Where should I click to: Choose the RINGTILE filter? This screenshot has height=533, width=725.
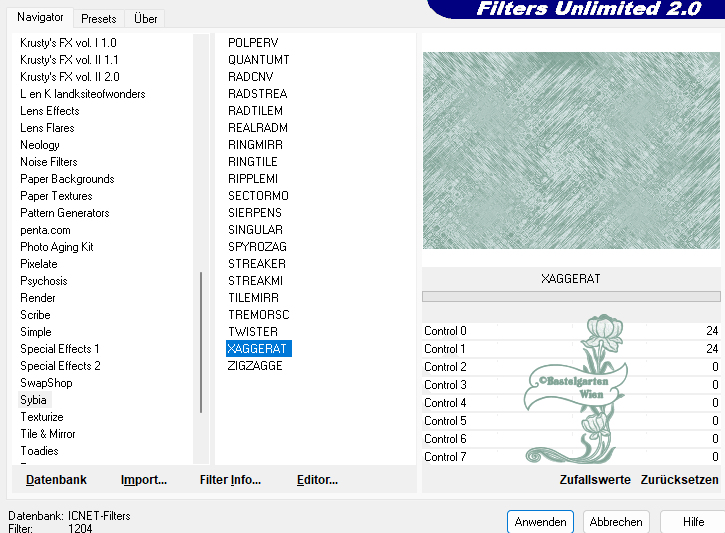click(253, 162)
